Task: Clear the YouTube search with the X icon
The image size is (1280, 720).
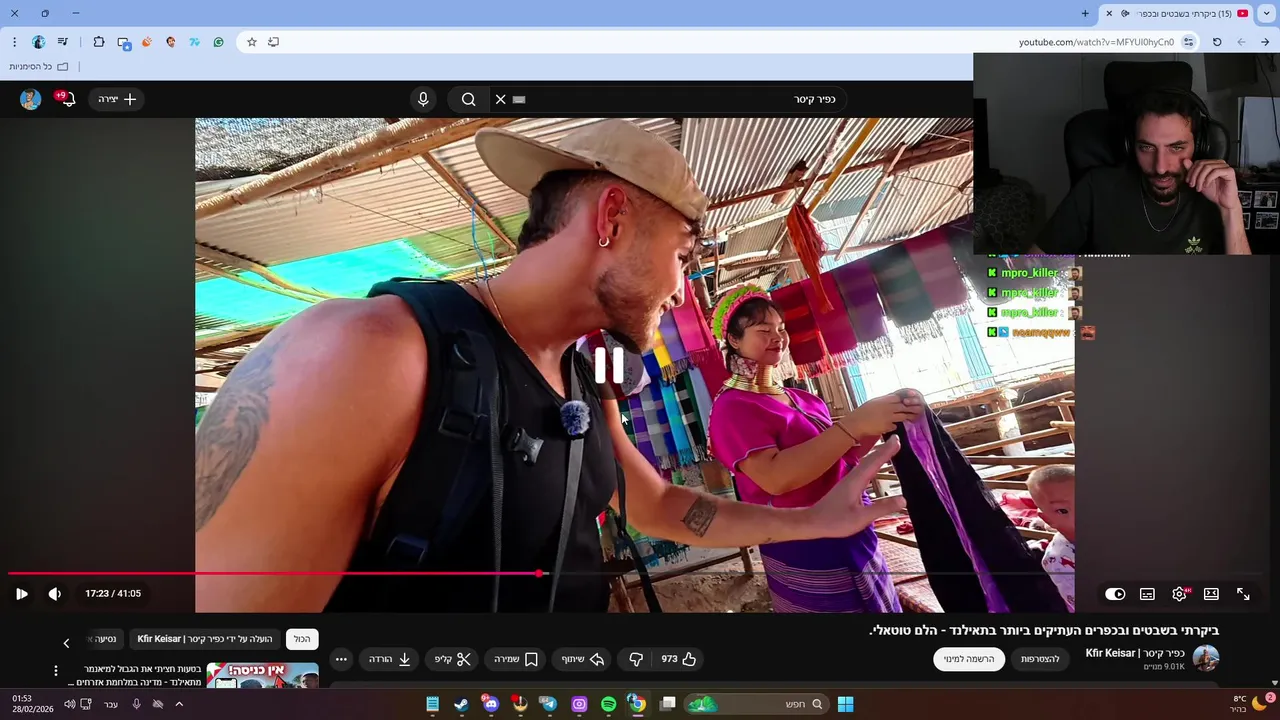Action: [500, 99]
